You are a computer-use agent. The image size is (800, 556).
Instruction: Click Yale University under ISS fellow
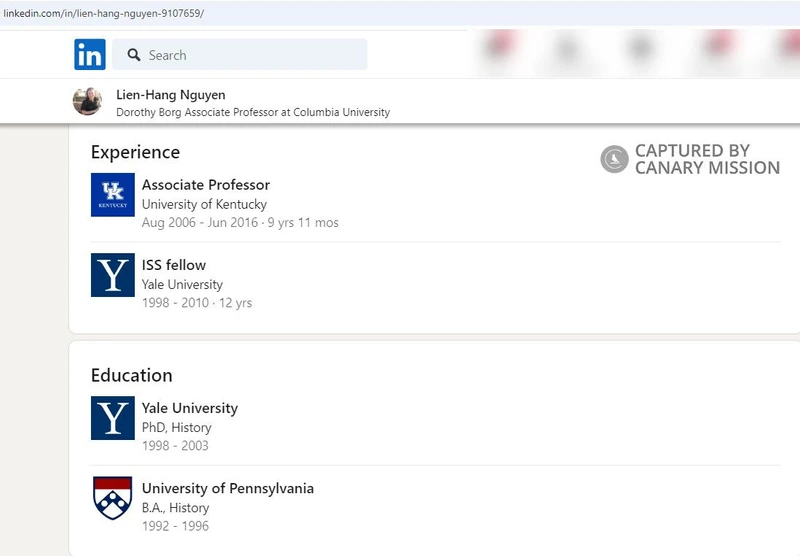(182, 284)
